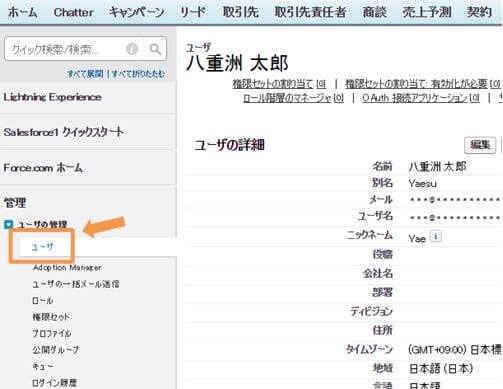This screenshot has height=389, width=503.
Task: Click the ユーザの詳細 section heading
Action: coord(229,145)
